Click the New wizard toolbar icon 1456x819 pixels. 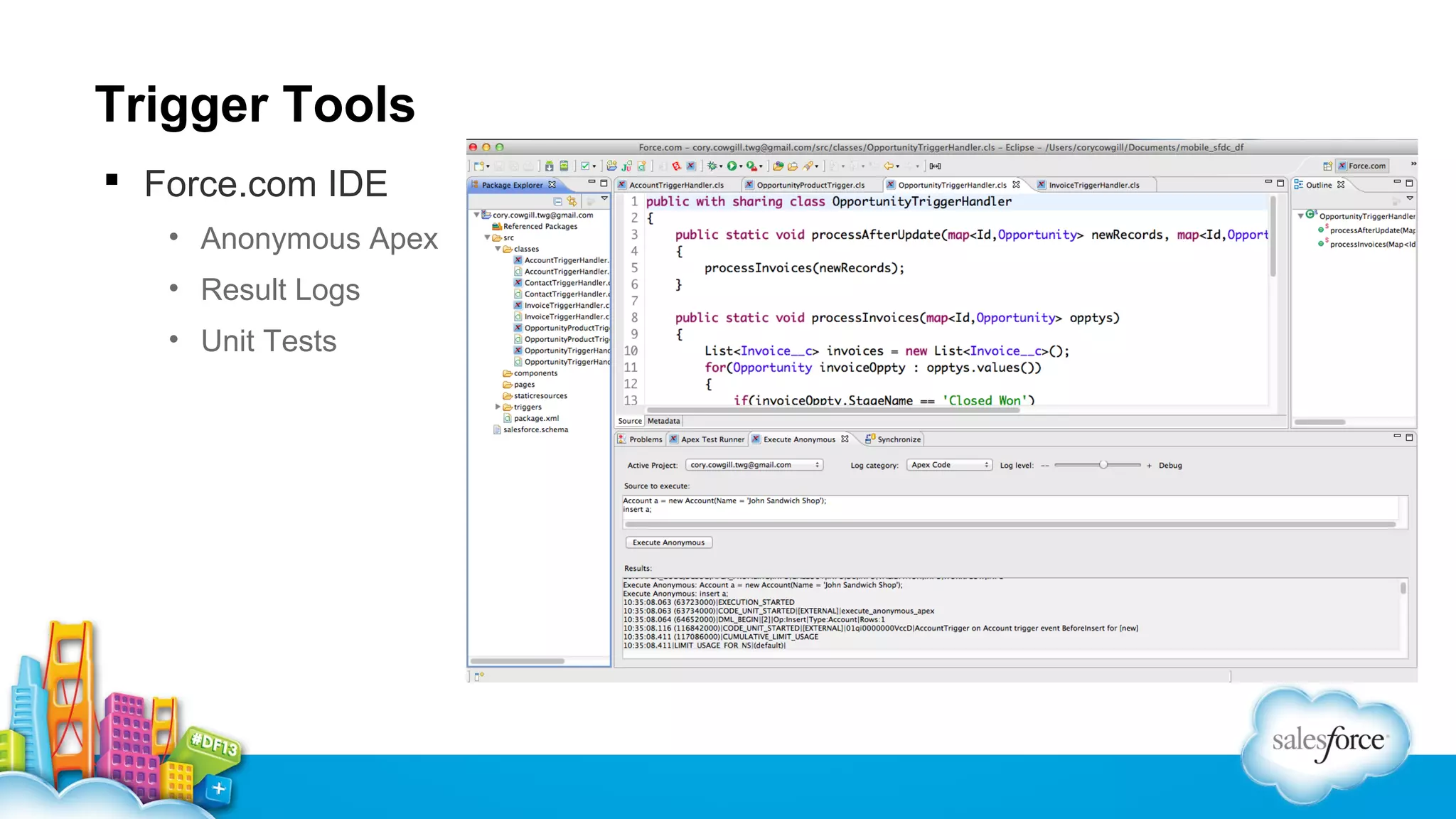pyautogui.click(x=479, y=166)
